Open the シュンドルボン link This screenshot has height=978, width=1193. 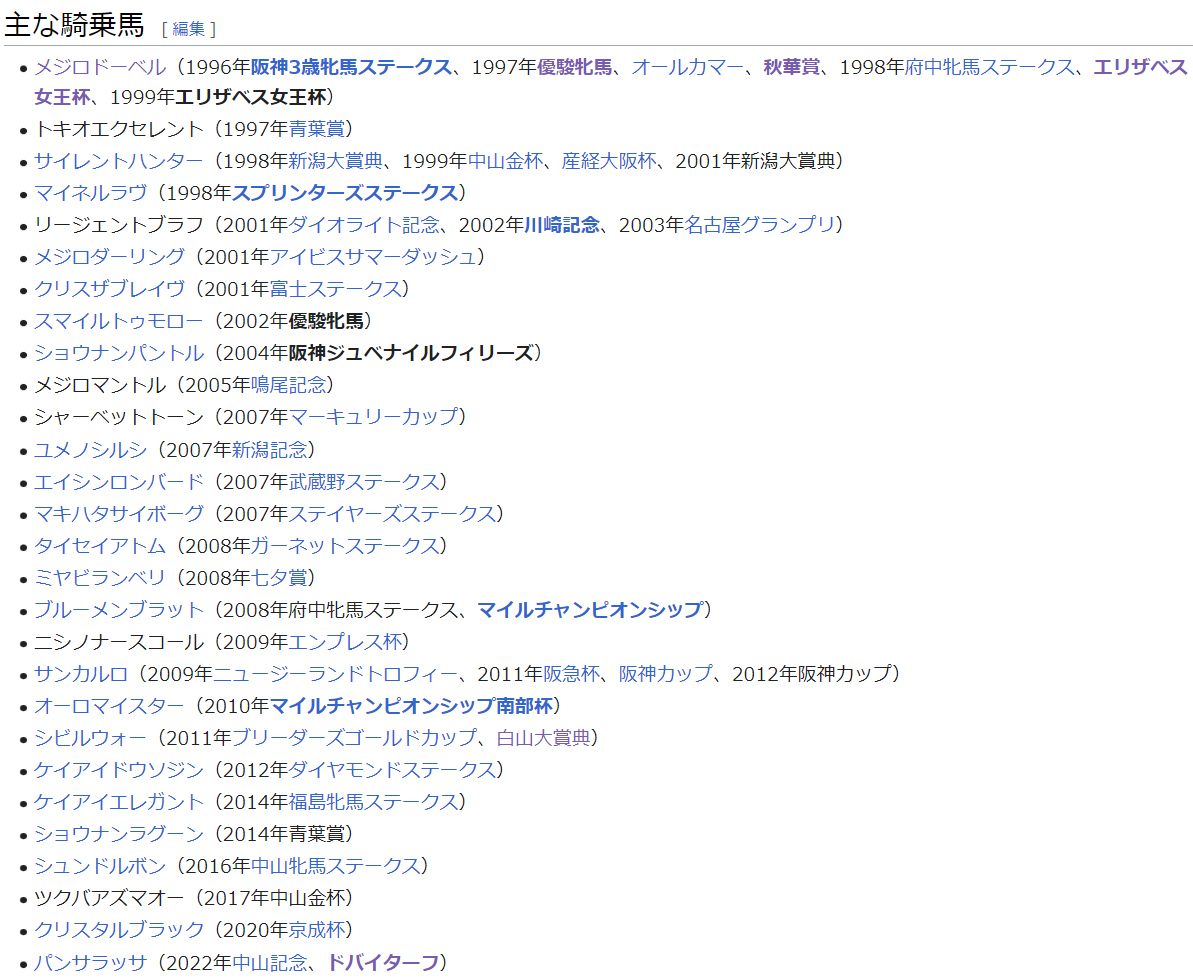pos(100,865)
